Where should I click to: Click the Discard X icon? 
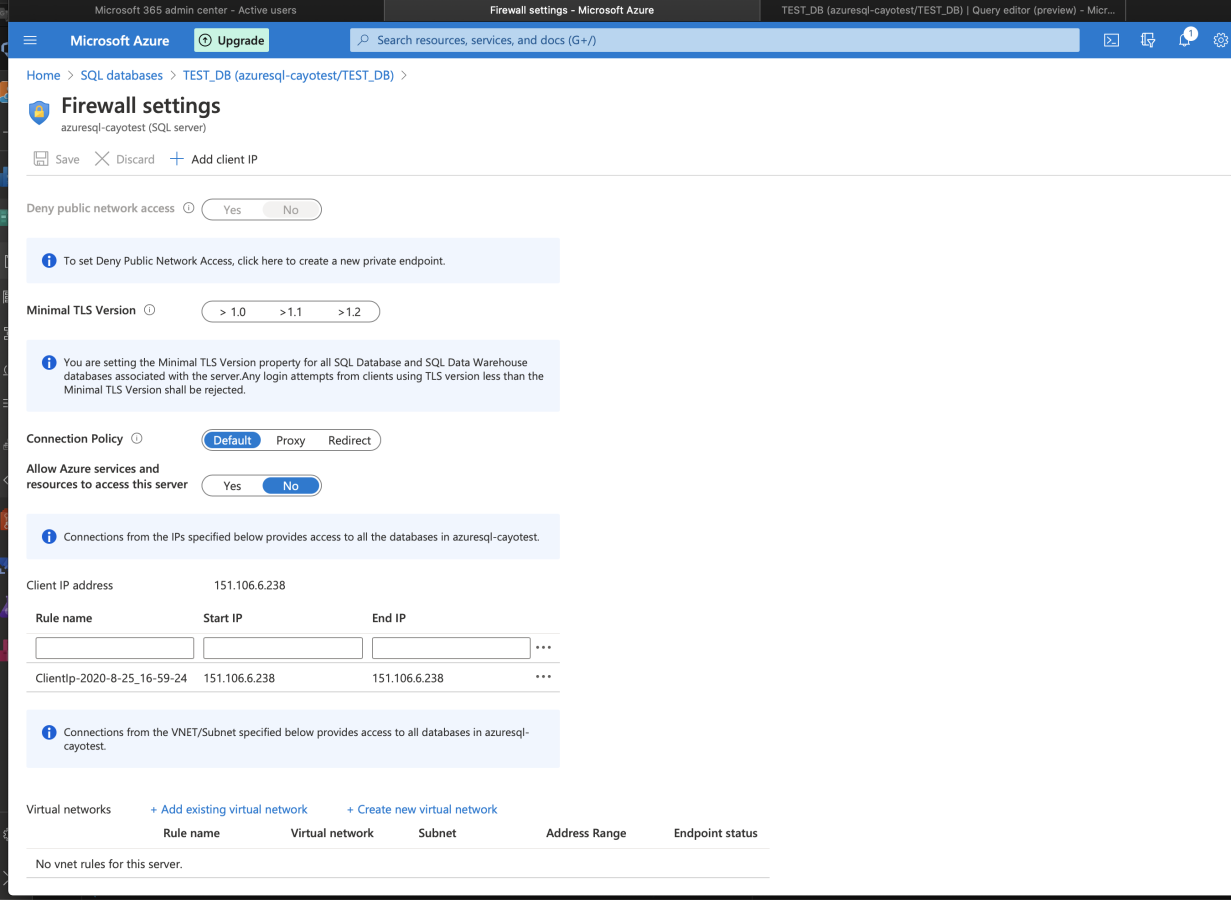pyautogui.click(x=102, y=159)
